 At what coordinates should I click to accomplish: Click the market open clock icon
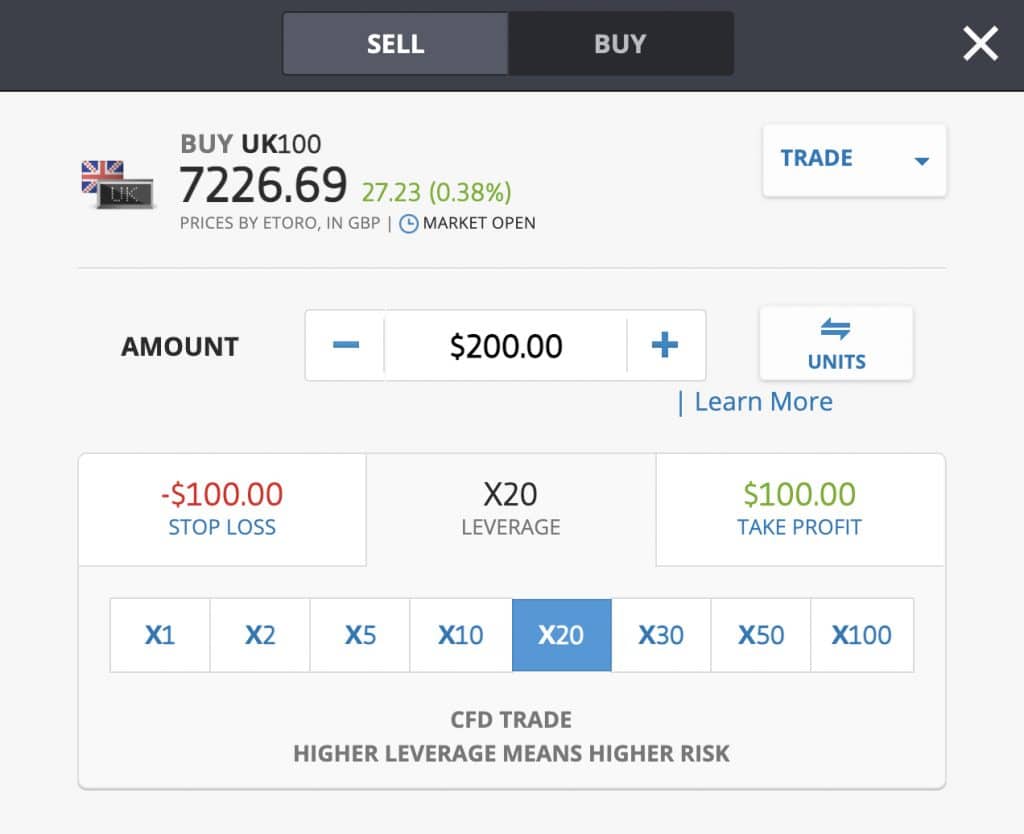408,224
